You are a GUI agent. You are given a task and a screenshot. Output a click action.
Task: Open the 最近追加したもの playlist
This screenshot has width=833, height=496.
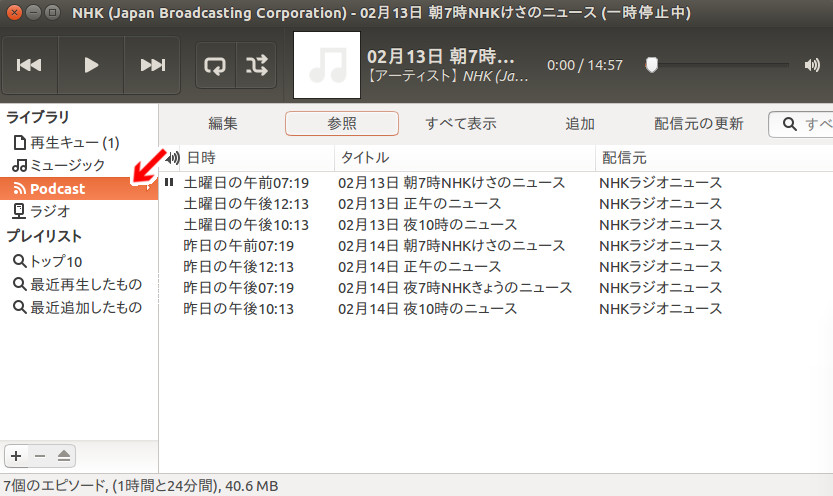pos(77,307)
